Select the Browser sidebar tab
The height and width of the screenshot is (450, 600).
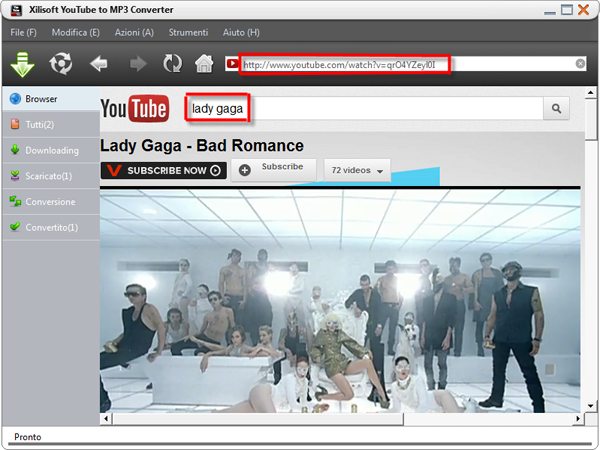click(51, 99)
